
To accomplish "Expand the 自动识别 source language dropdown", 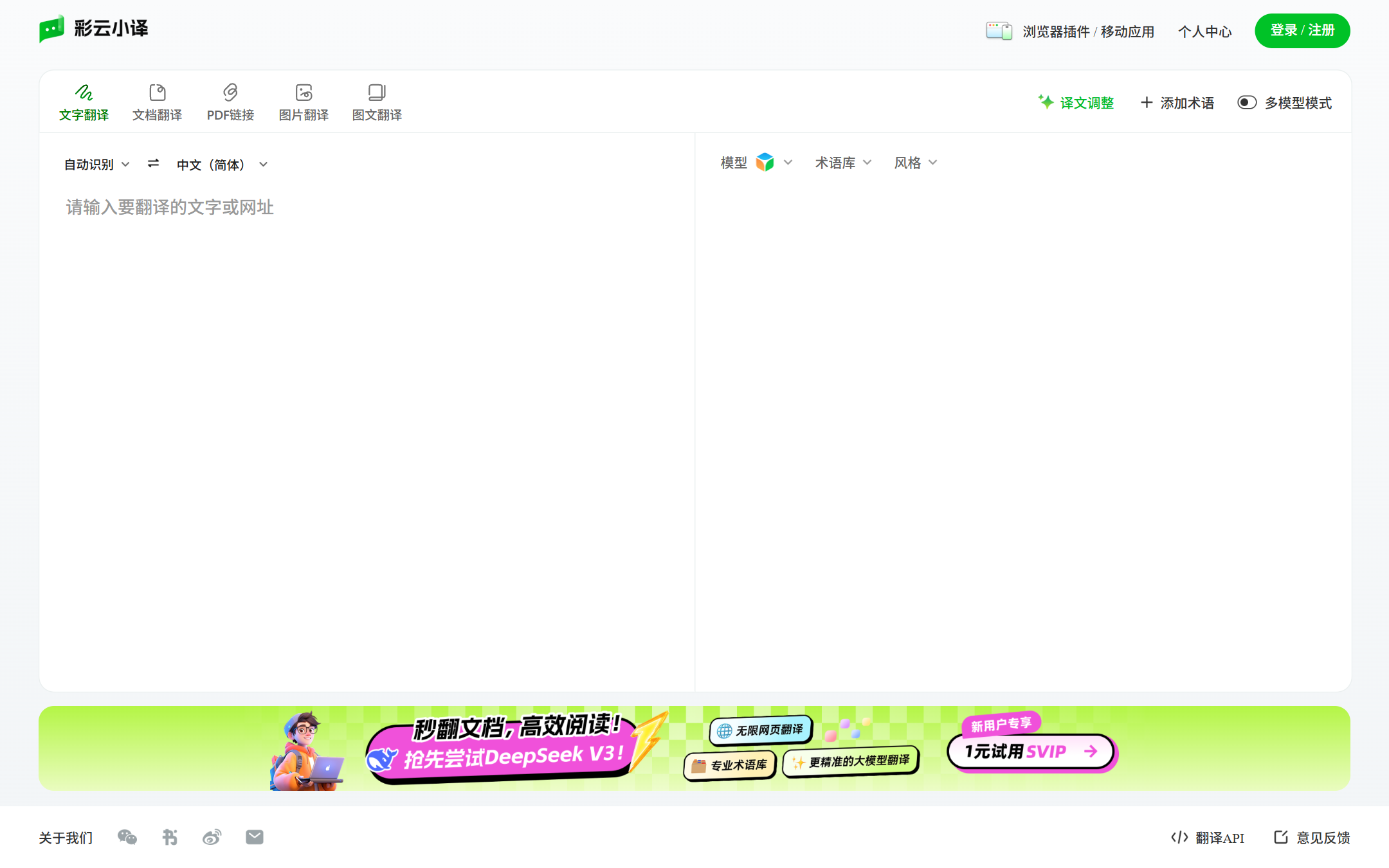I will 97,165.
